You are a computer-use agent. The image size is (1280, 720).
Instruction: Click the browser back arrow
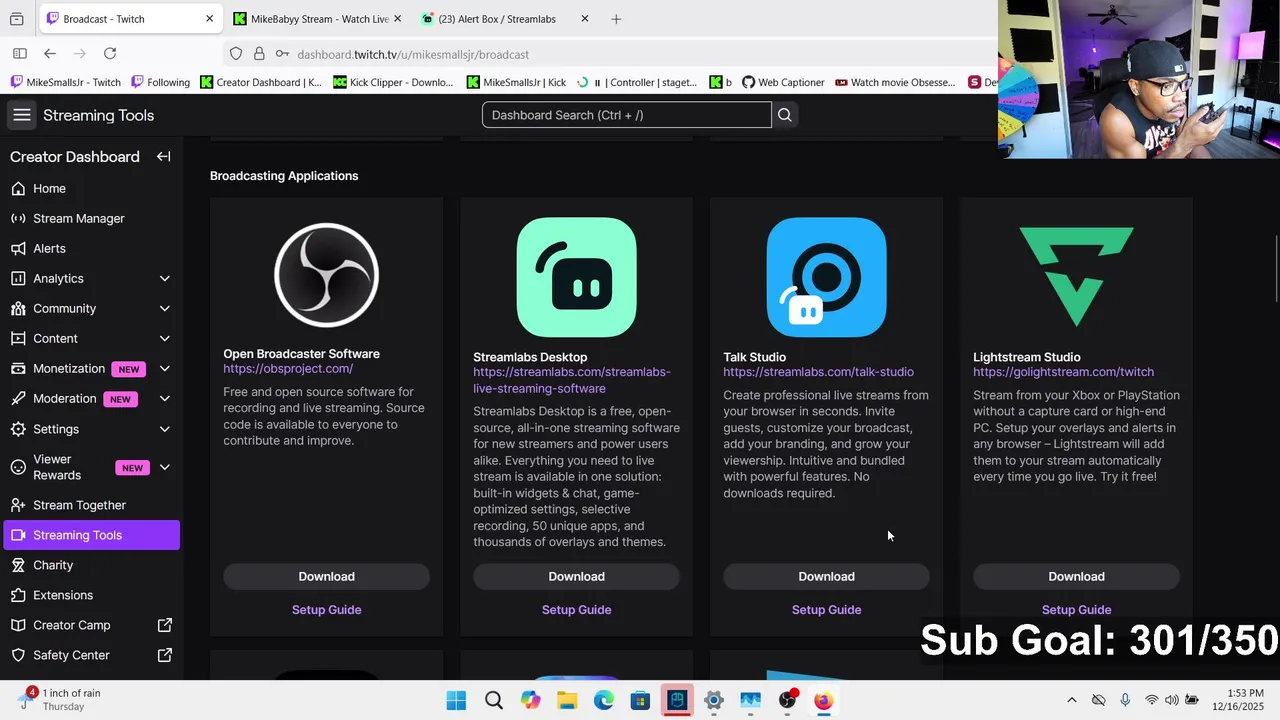50,54
